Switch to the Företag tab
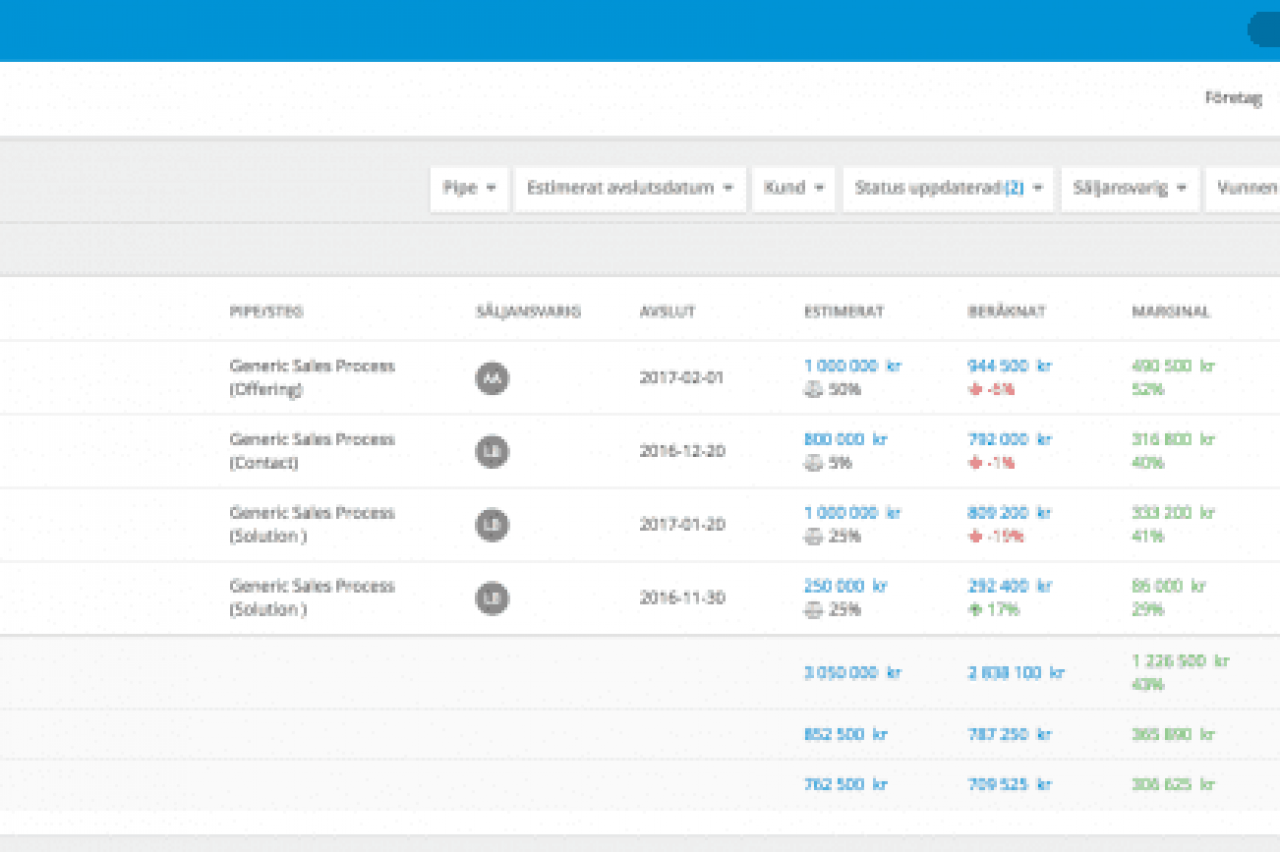Viewport: 1280px width, 852px height. (1233, 98)
